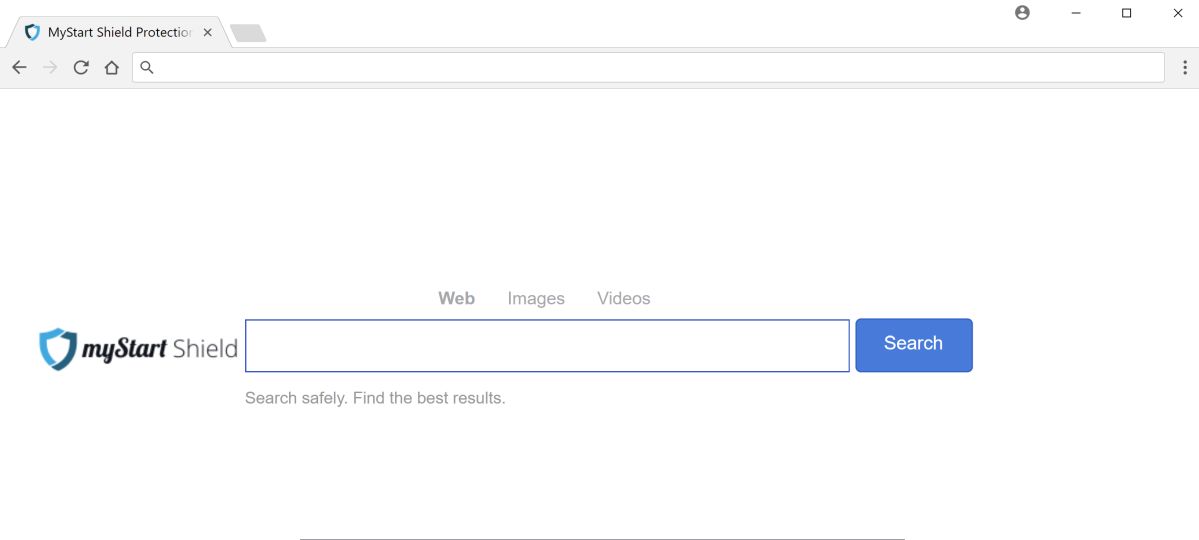This screenshot has height=540, width=1199.
Task: Open a new browser tab
Action: pyautogui.click(x=248, y=33)
